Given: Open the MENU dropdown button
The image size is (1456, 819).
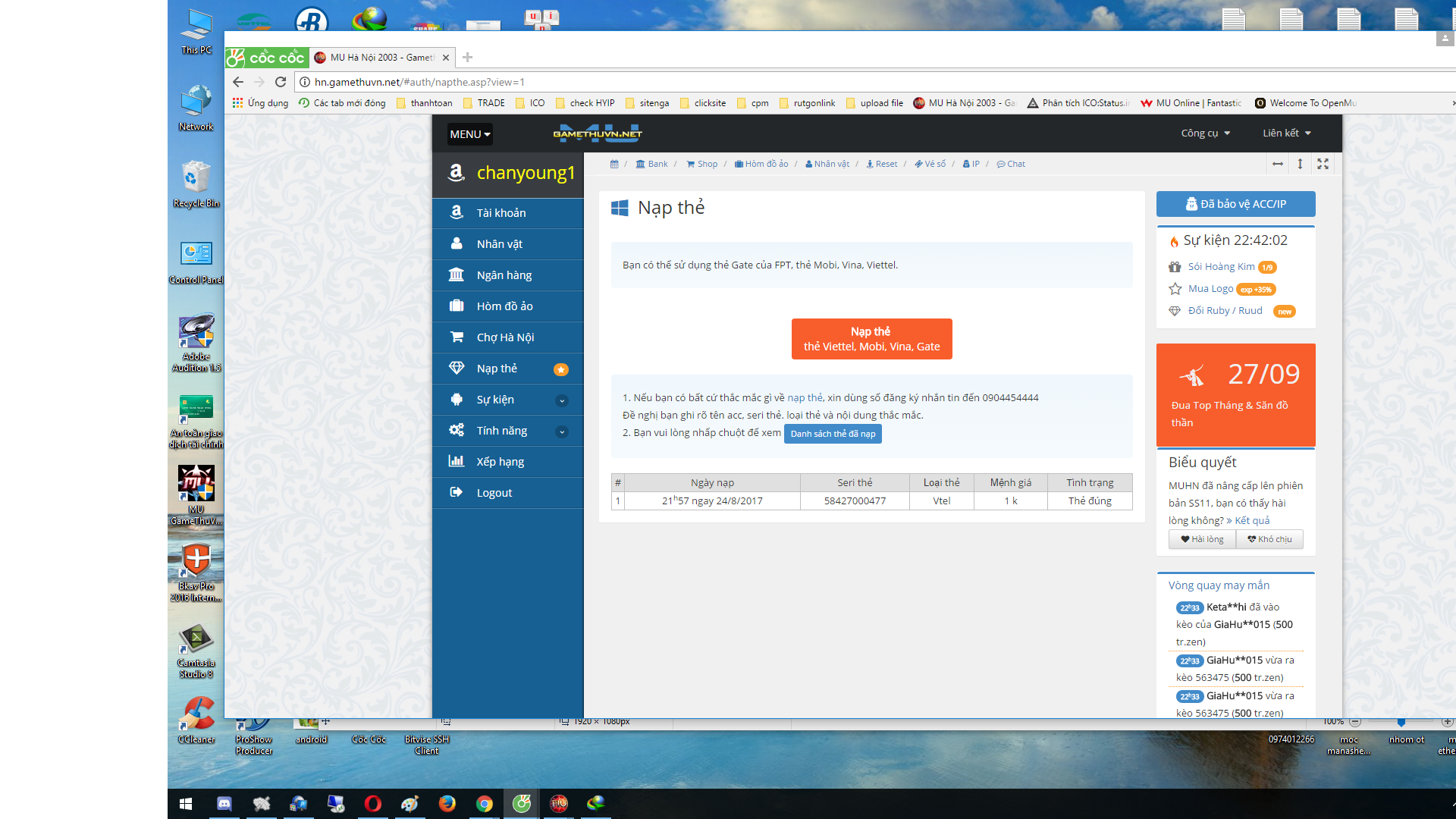Looking at the screenshot, I should pyautogui.click(x=469, y=134).
